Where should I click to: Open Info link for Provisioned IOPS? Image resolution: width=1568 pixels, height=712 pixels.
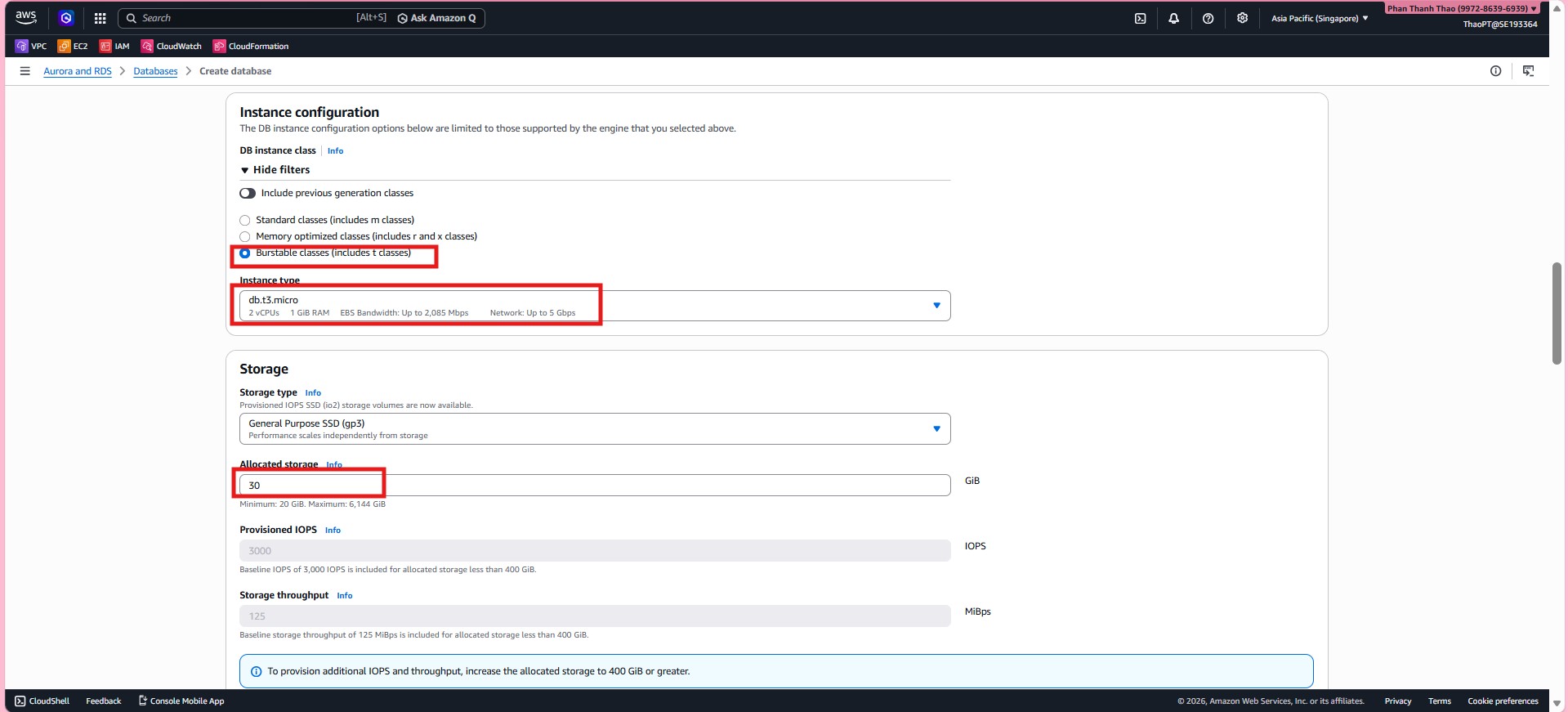pos(333,531)
